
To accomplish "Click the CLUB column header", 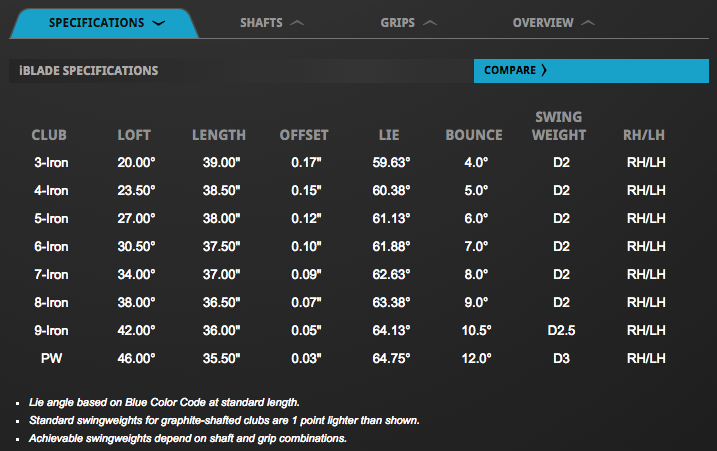I will [x=49, y=135].
